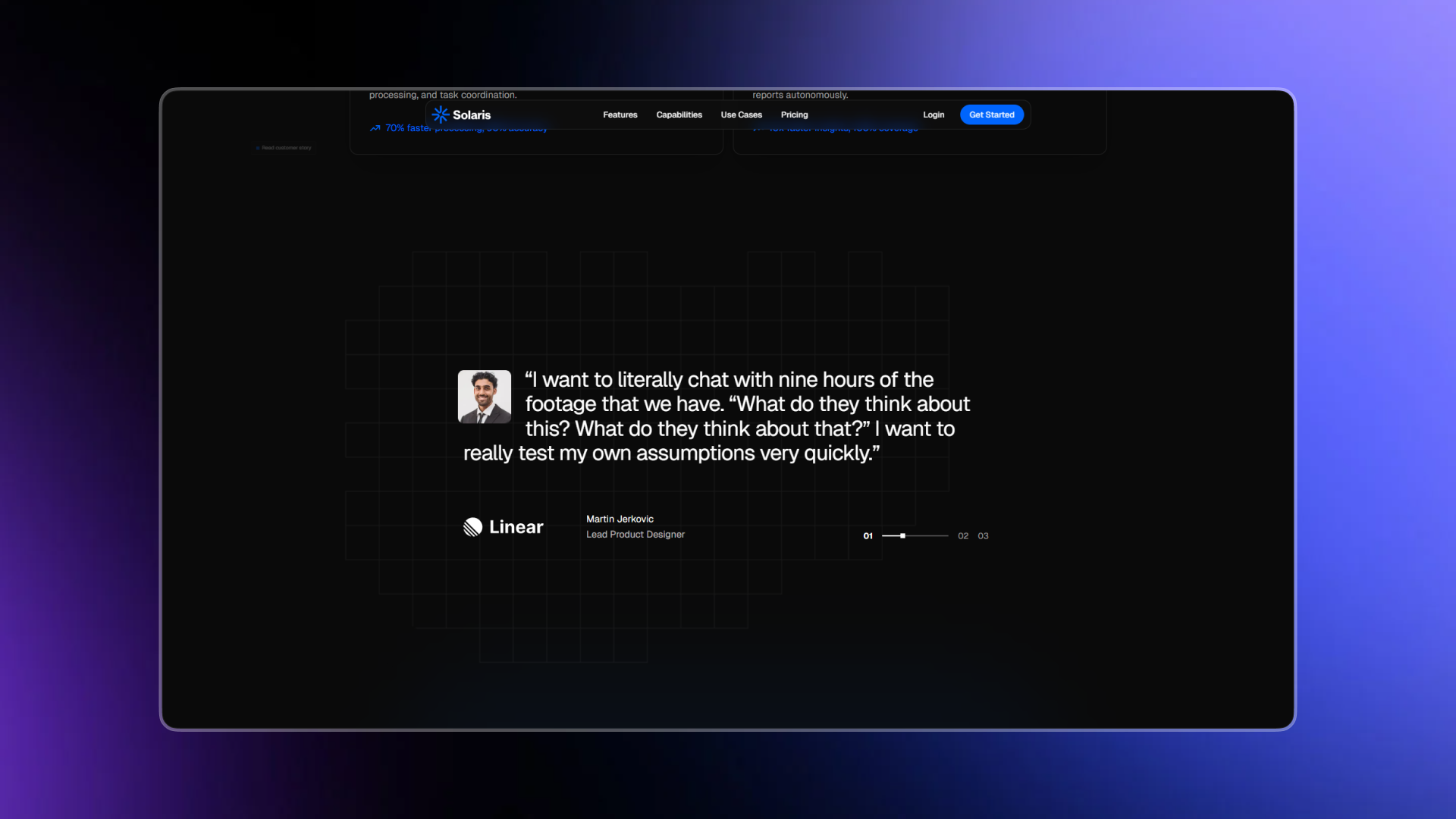
Task: Click Martin Jerkovic's avatar photo
Action: click(x=485, y=397)
